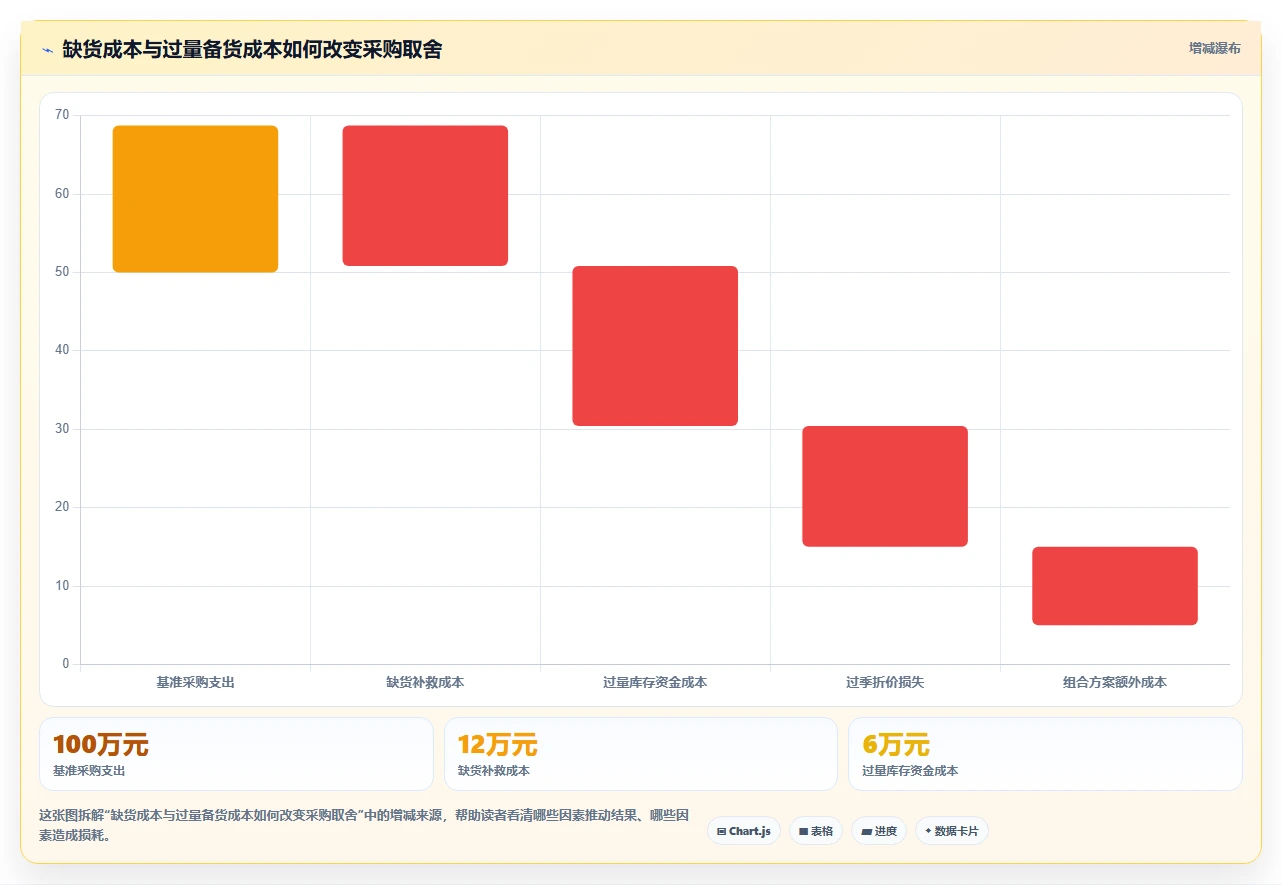Click the lightning icon beside the chart title

pyautogui.click(x=47, y=49)
